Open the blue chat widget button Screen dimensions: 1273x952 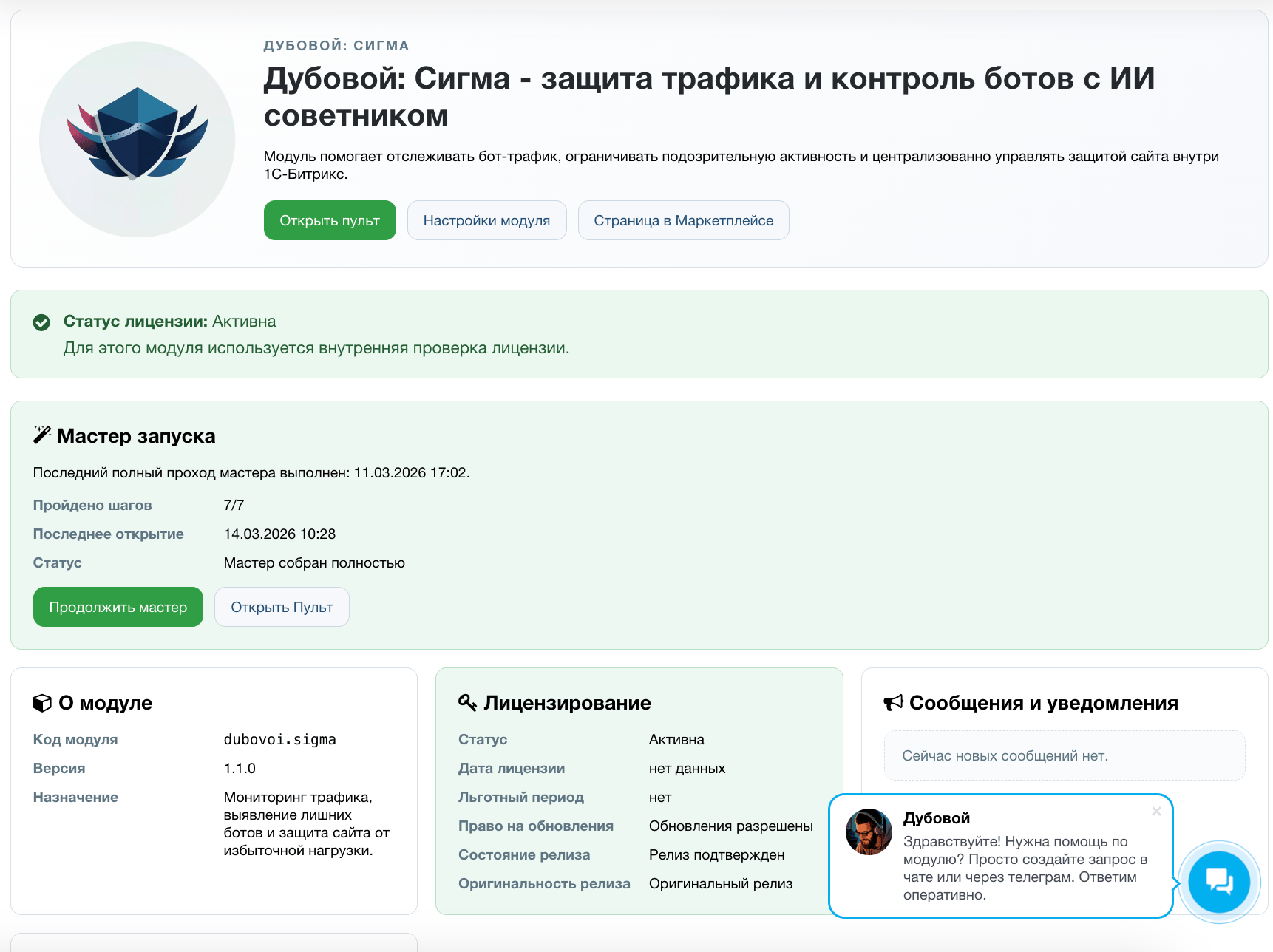[1219, 881]
